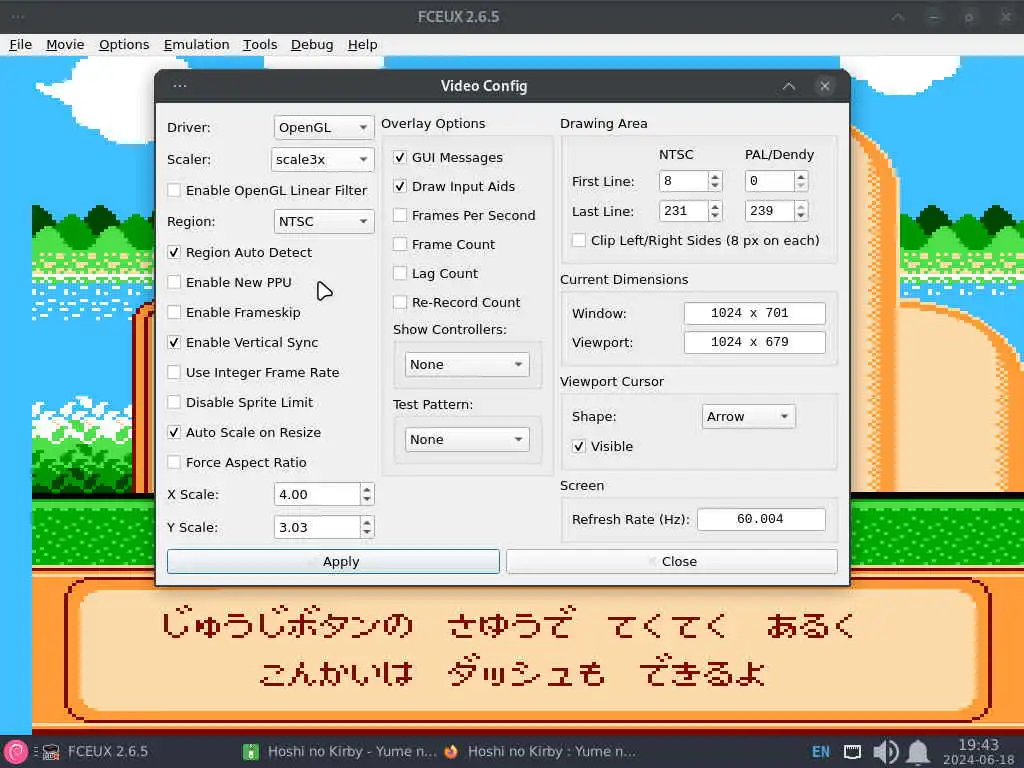The height and width of the screenshot is (768, 1024).
Task: Shade the Video Config window with up-arrow
Action: [789, 86]
